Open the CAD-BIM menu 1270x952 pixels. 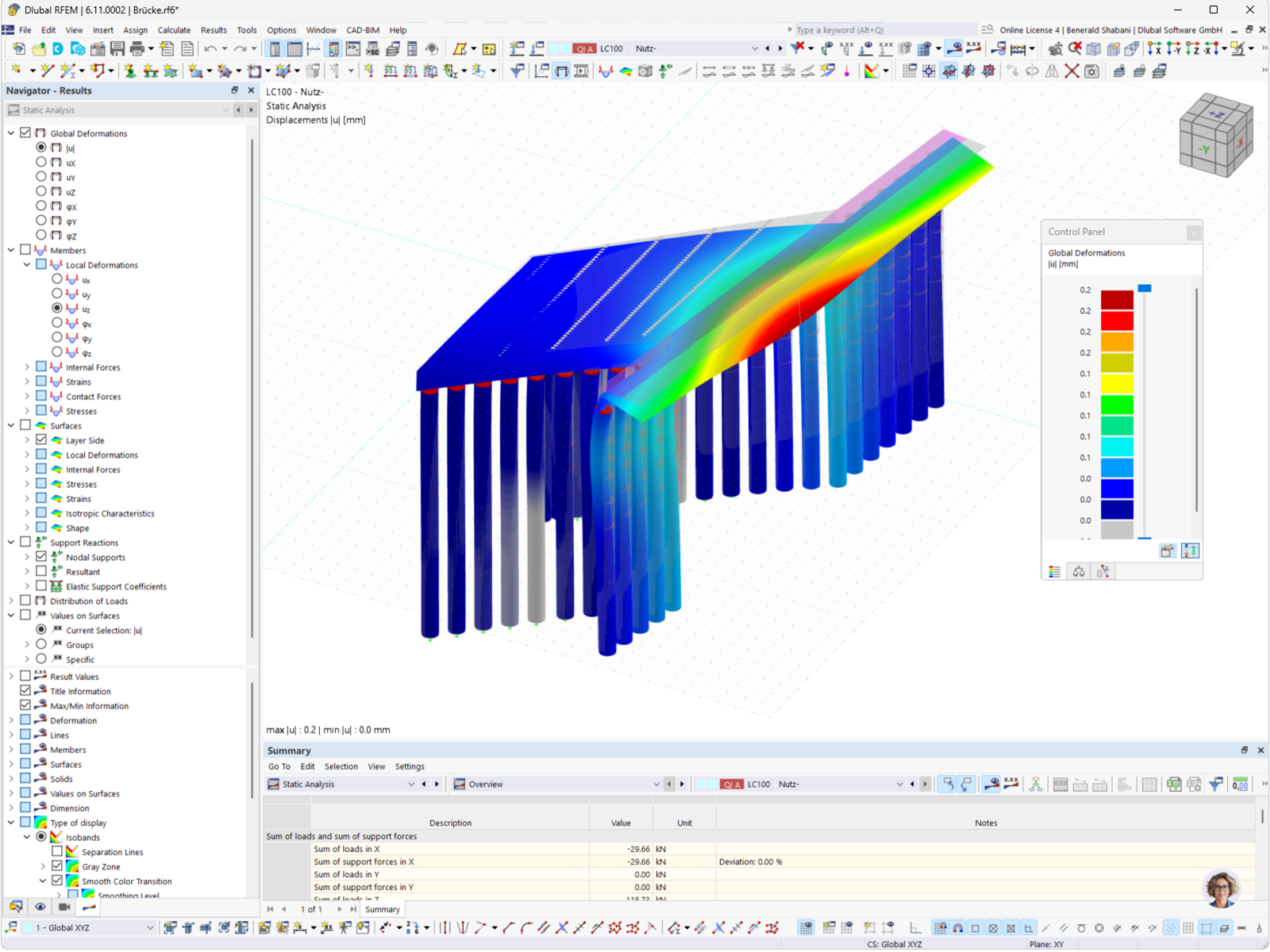click(x=363, y=30)
